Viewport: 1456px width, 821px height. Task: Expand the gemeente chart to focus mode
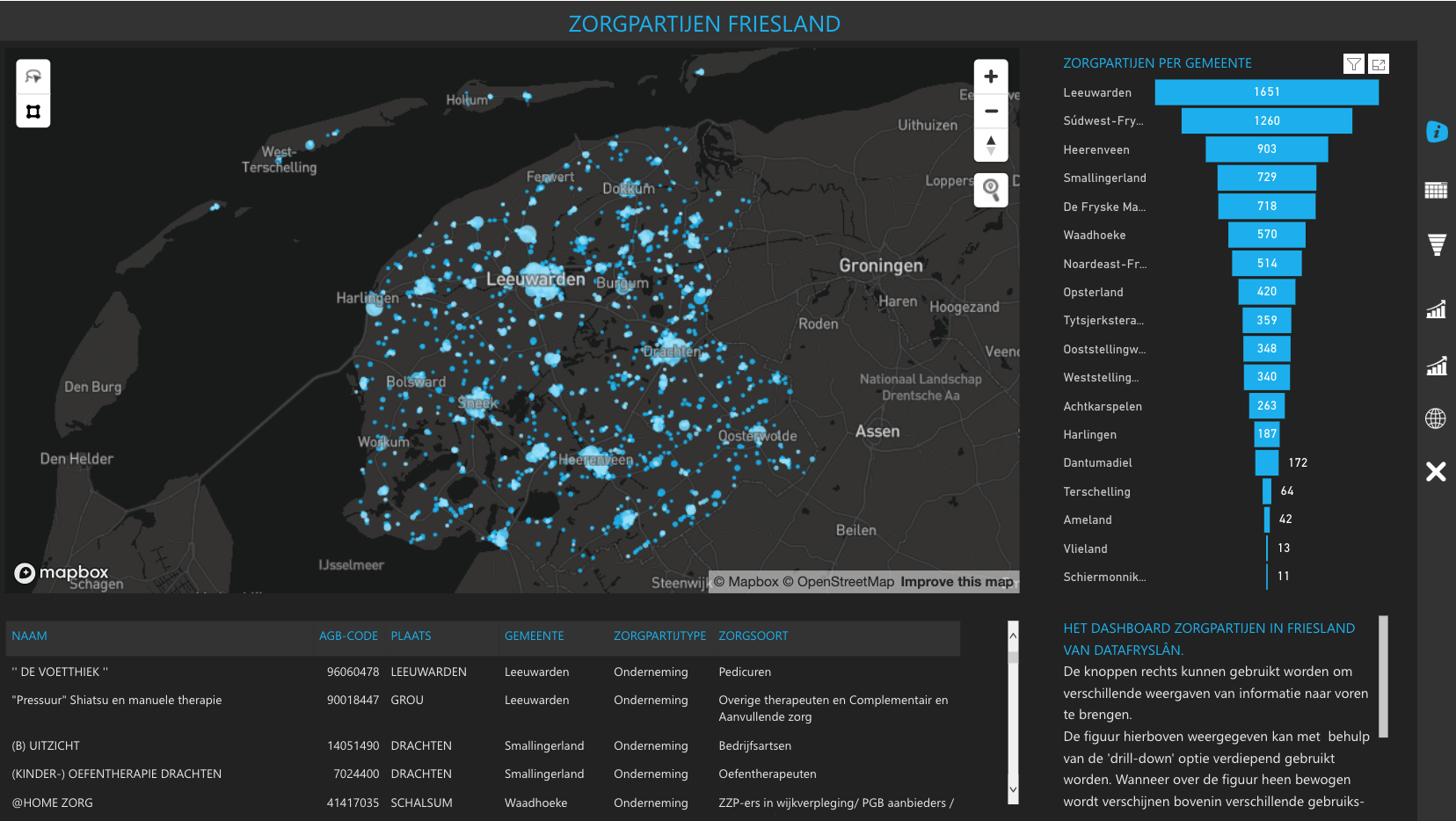pyautogui.click(x=1379, y=64)
